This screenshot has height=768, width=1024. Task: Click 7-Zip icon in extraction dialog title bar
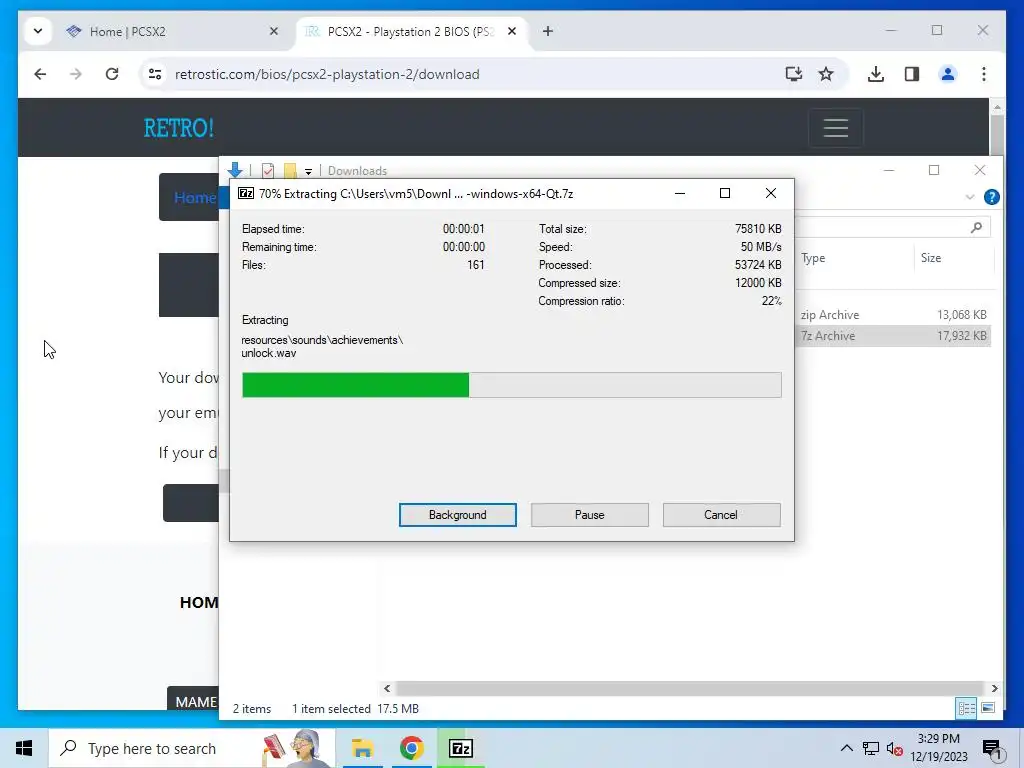click(246, 193)
